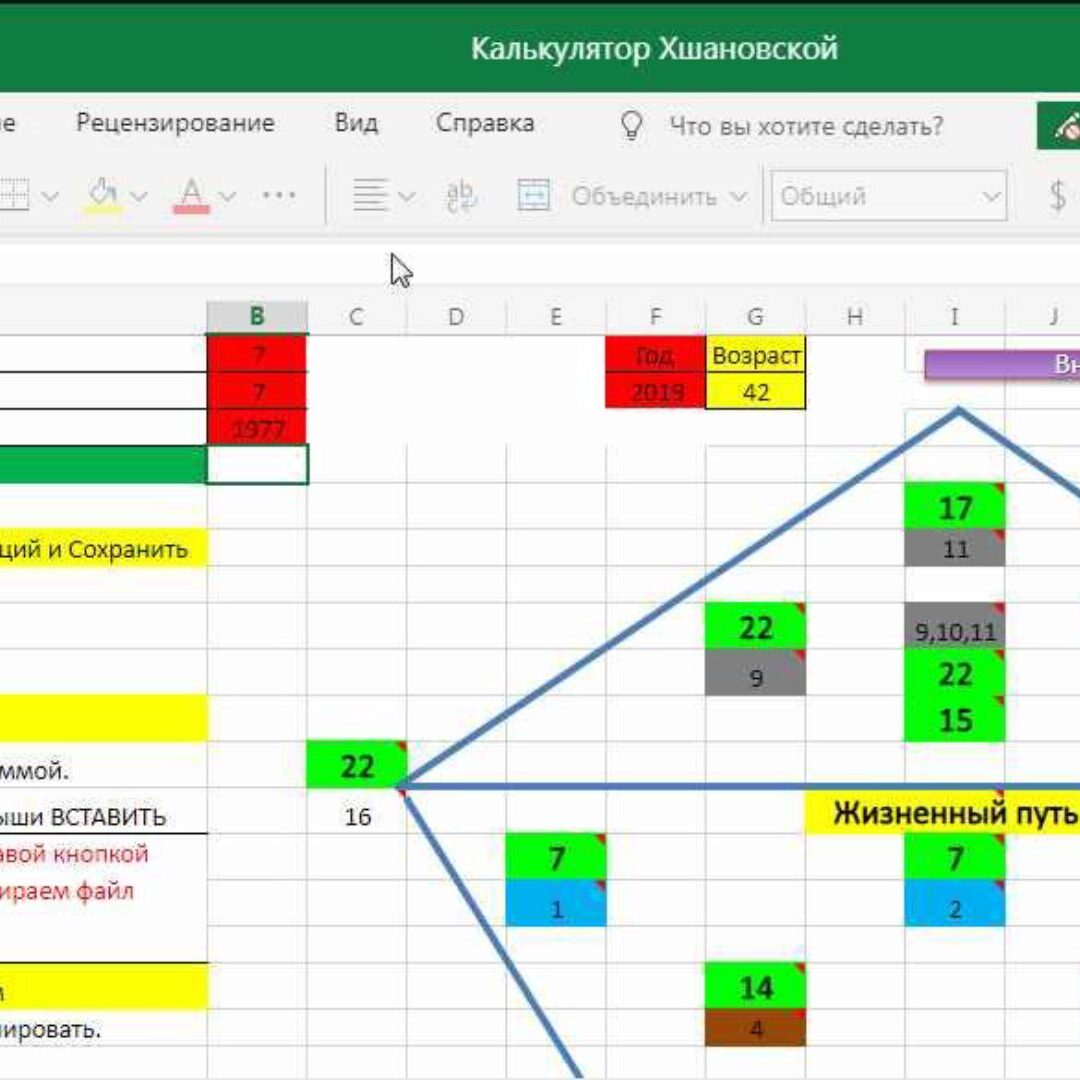This screenshot has height=1080, width=1080.
Task: Expand the font color dropdown arrow
Action: (x=228, y=196)
